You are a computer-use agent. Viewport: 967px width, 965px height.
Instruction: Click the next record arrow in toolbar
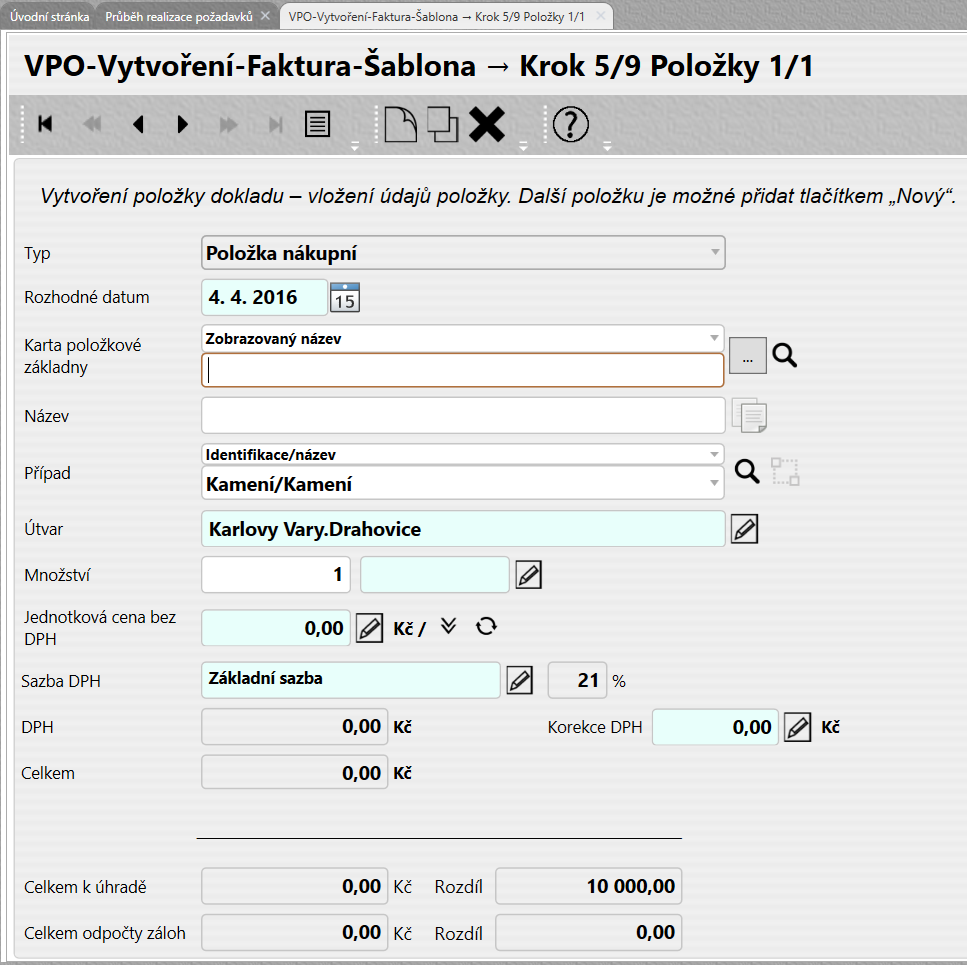182,124
